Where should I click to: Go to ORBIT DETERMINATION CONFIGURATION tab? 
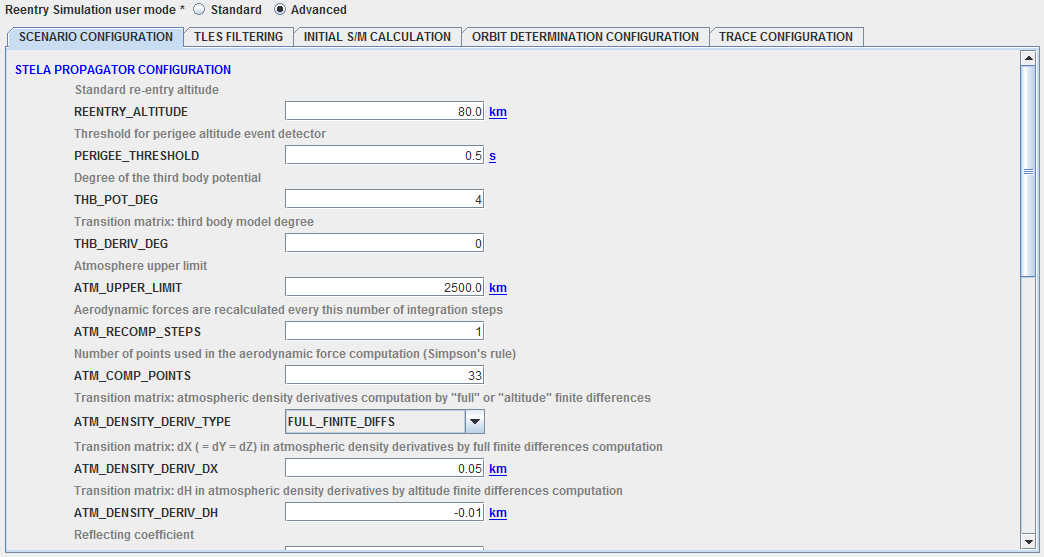click(x=585, y=37)
